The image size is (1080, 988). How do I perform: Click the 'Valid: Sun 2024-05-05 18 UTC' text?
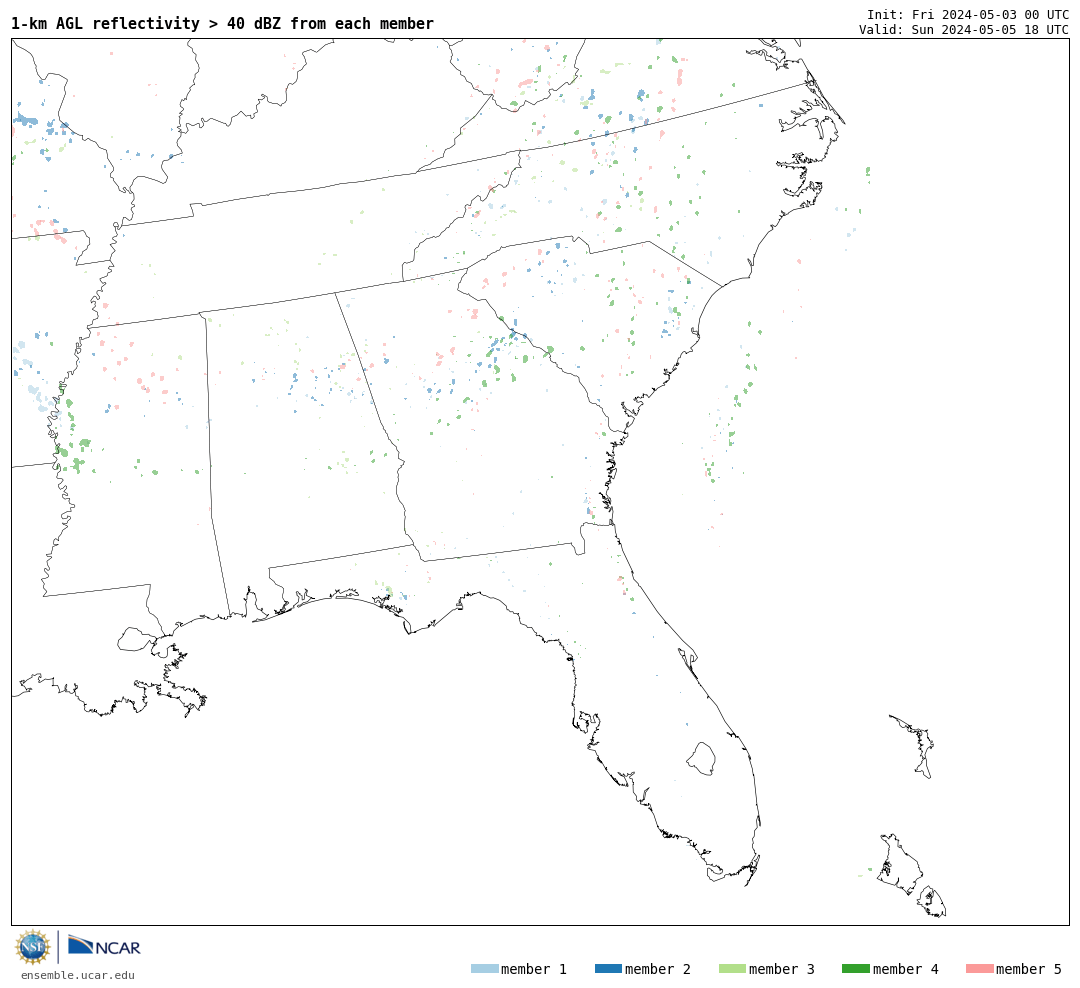click(x=964, y=30)
